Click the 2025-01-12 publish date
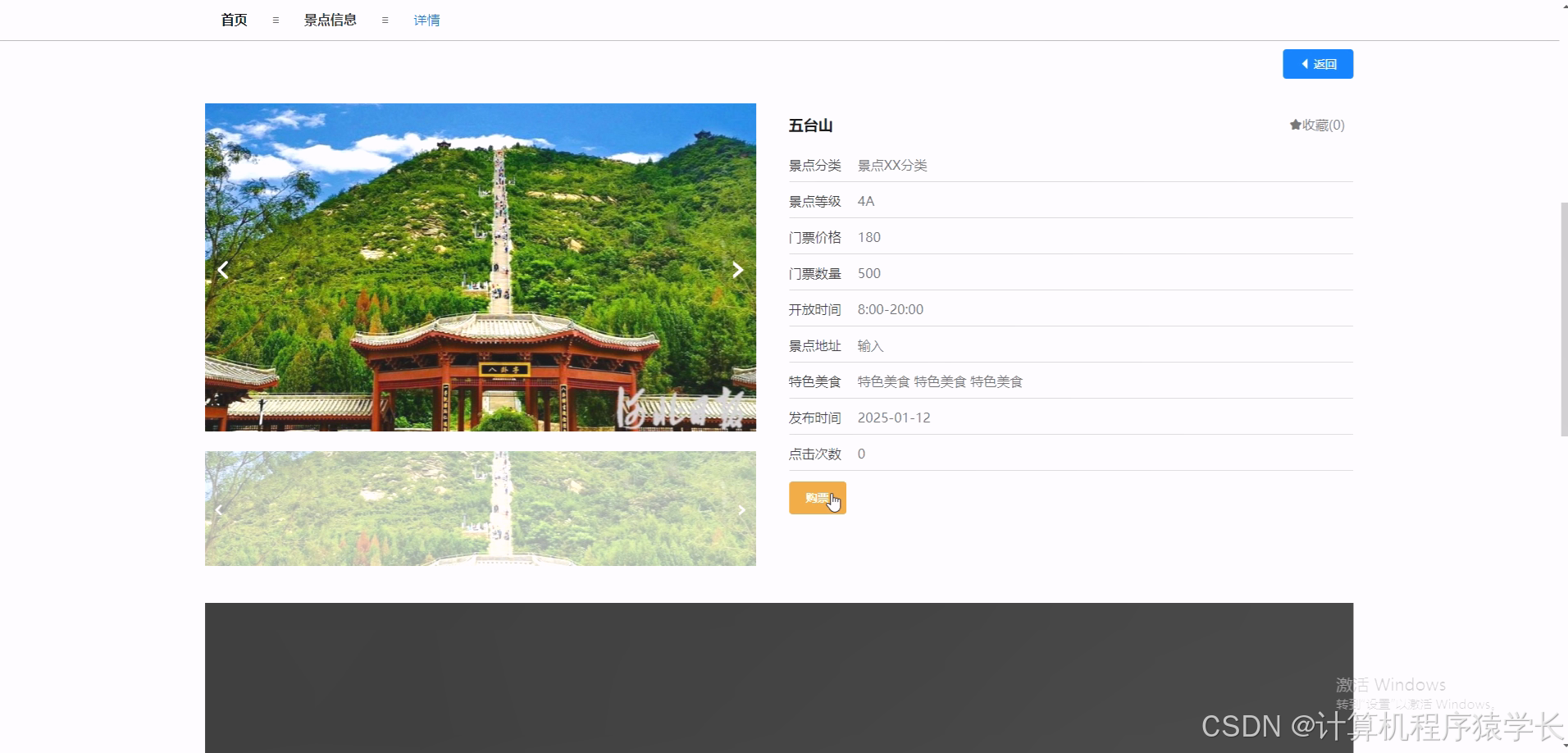Image resolution: width=1568 pixels, height=753 pixels. pos(894,418)
